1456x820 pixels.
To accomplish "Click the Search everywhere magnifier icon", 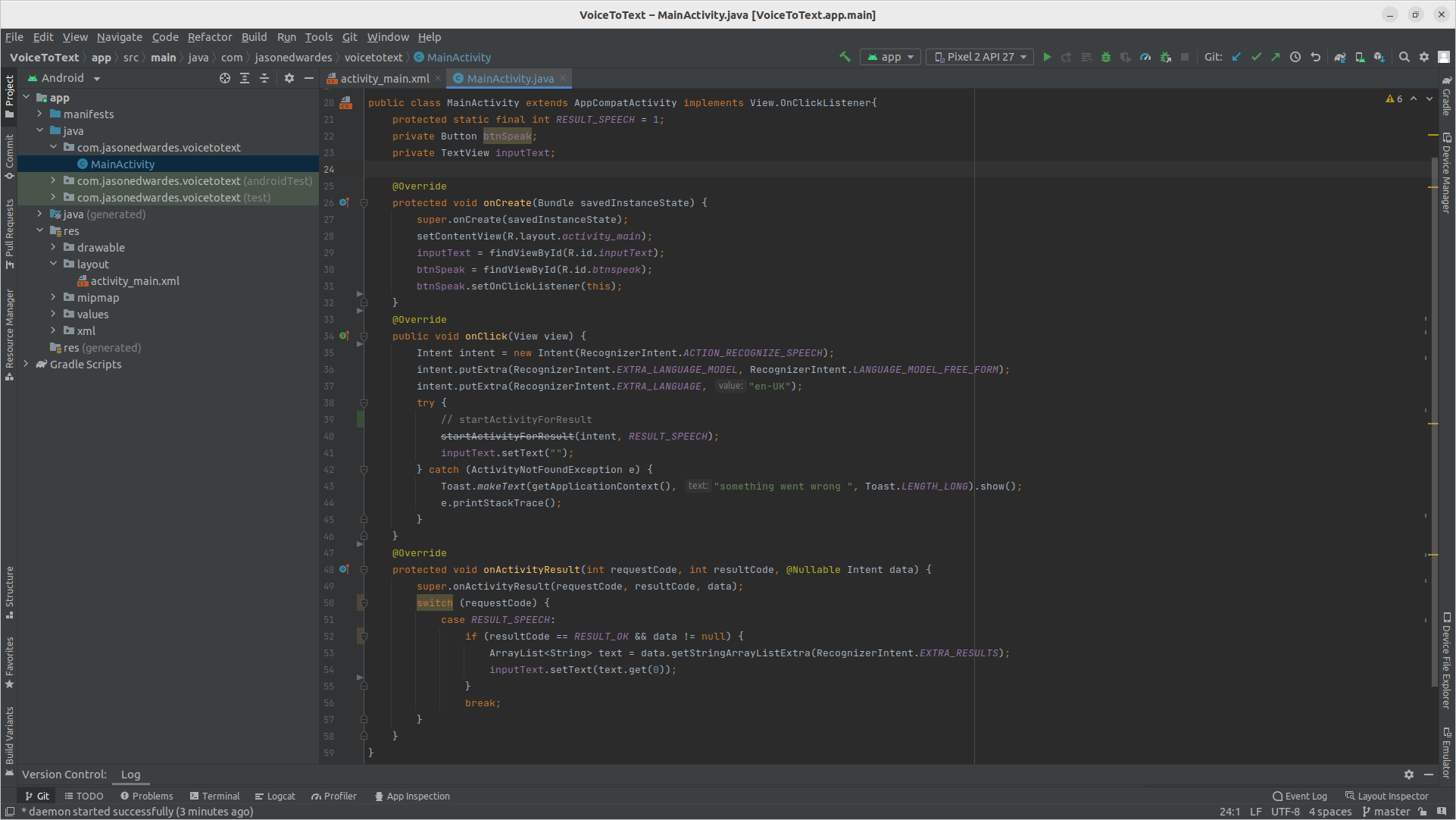I will (1405, 57).
